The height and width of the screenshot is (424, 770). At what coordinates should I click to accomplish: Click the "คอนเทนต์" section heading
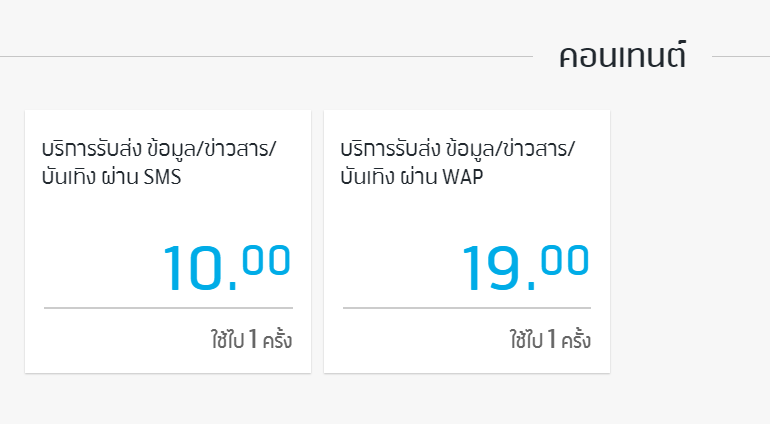click(622, 56)
